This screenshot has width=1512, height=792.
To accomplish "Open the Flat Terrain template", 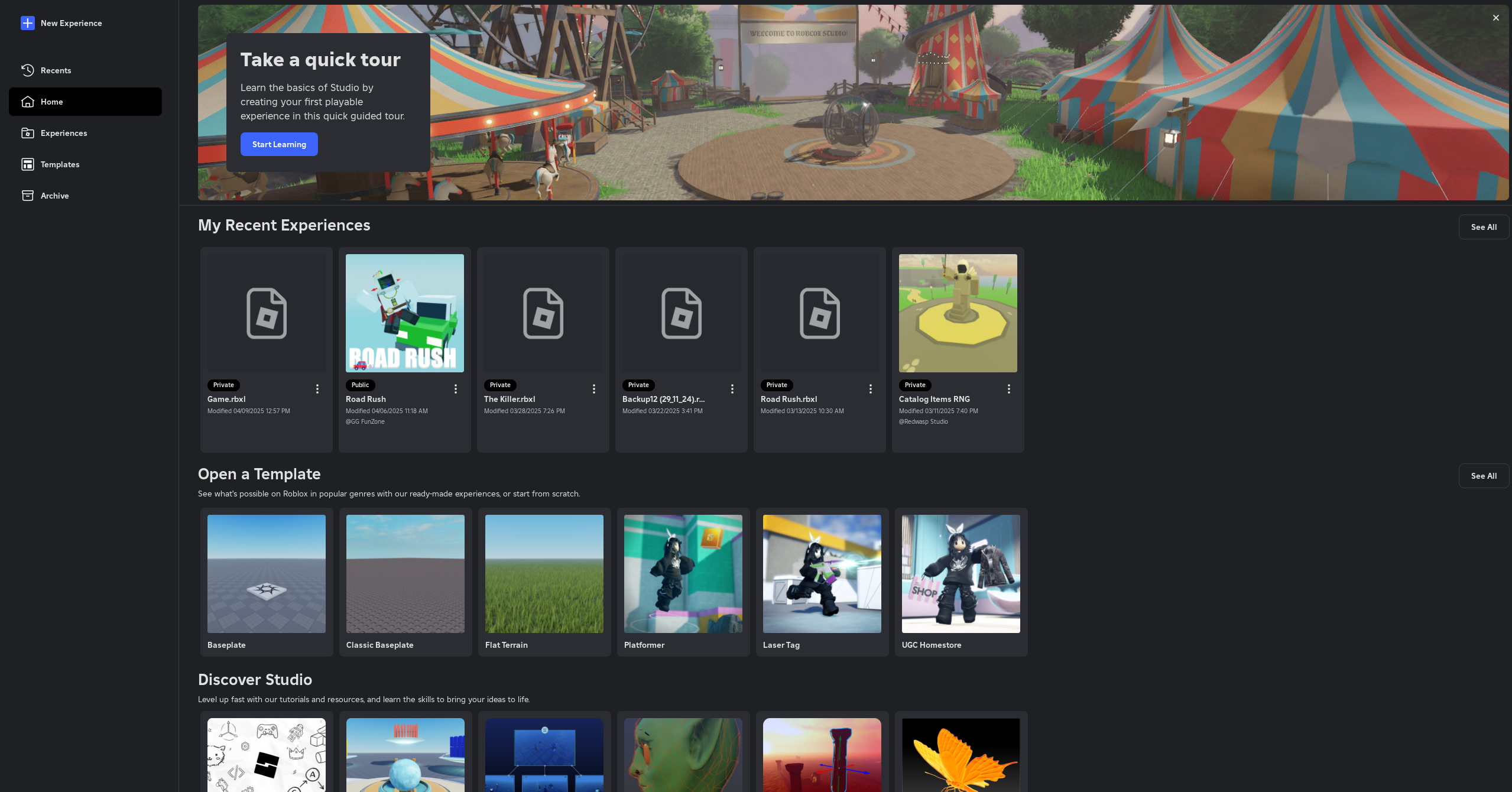I will [x=544, y=573].
